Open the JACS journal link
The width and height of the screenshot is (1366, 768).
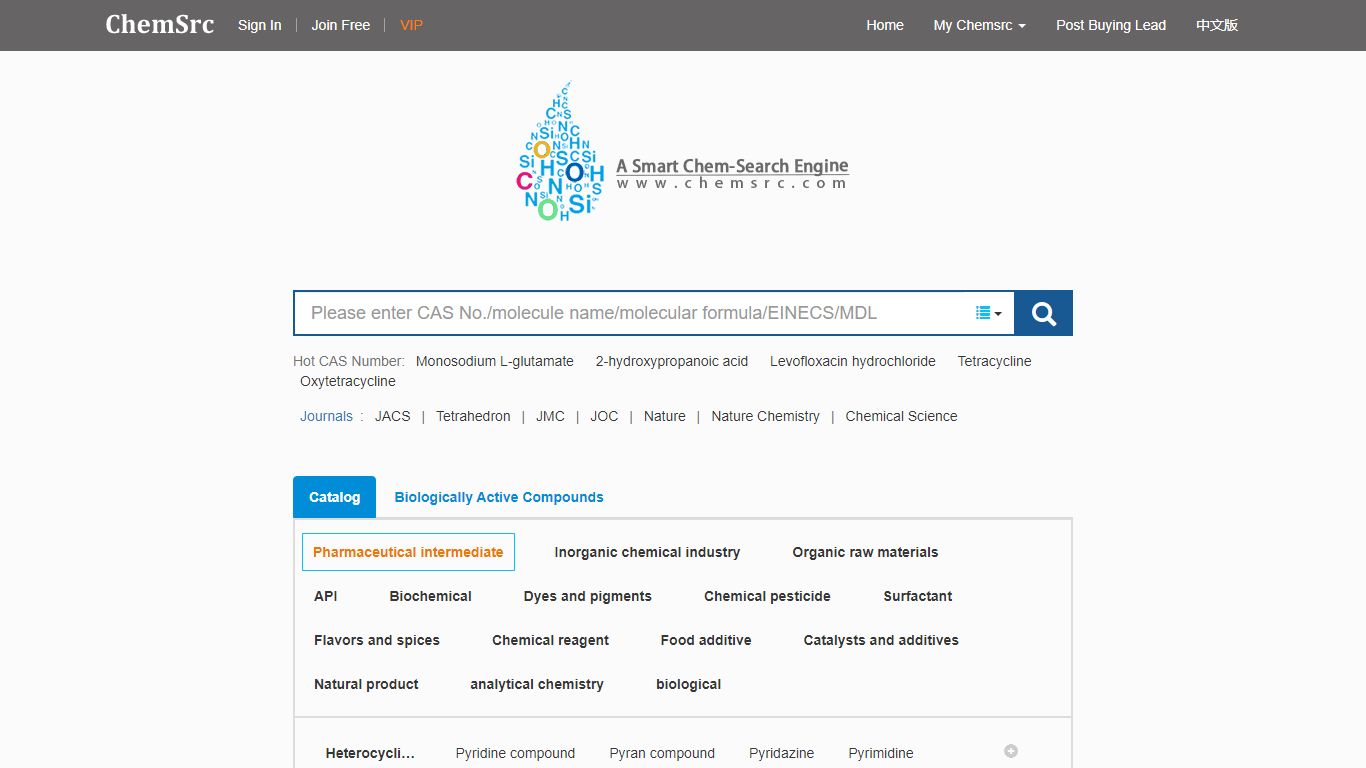click(x=393, y=416)
